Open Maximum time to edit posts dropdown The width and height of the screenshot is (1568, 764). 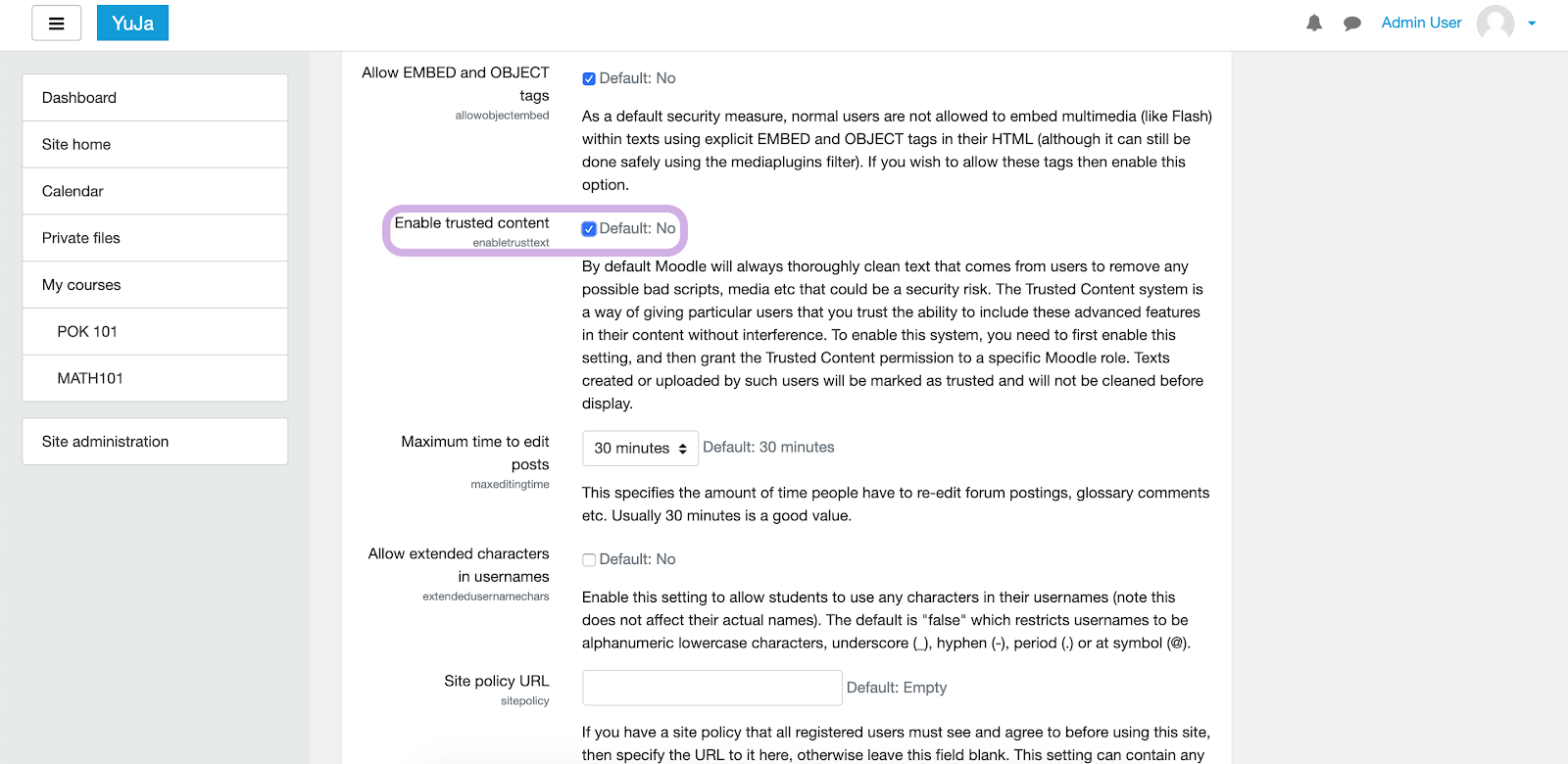(x=640, y=449)
